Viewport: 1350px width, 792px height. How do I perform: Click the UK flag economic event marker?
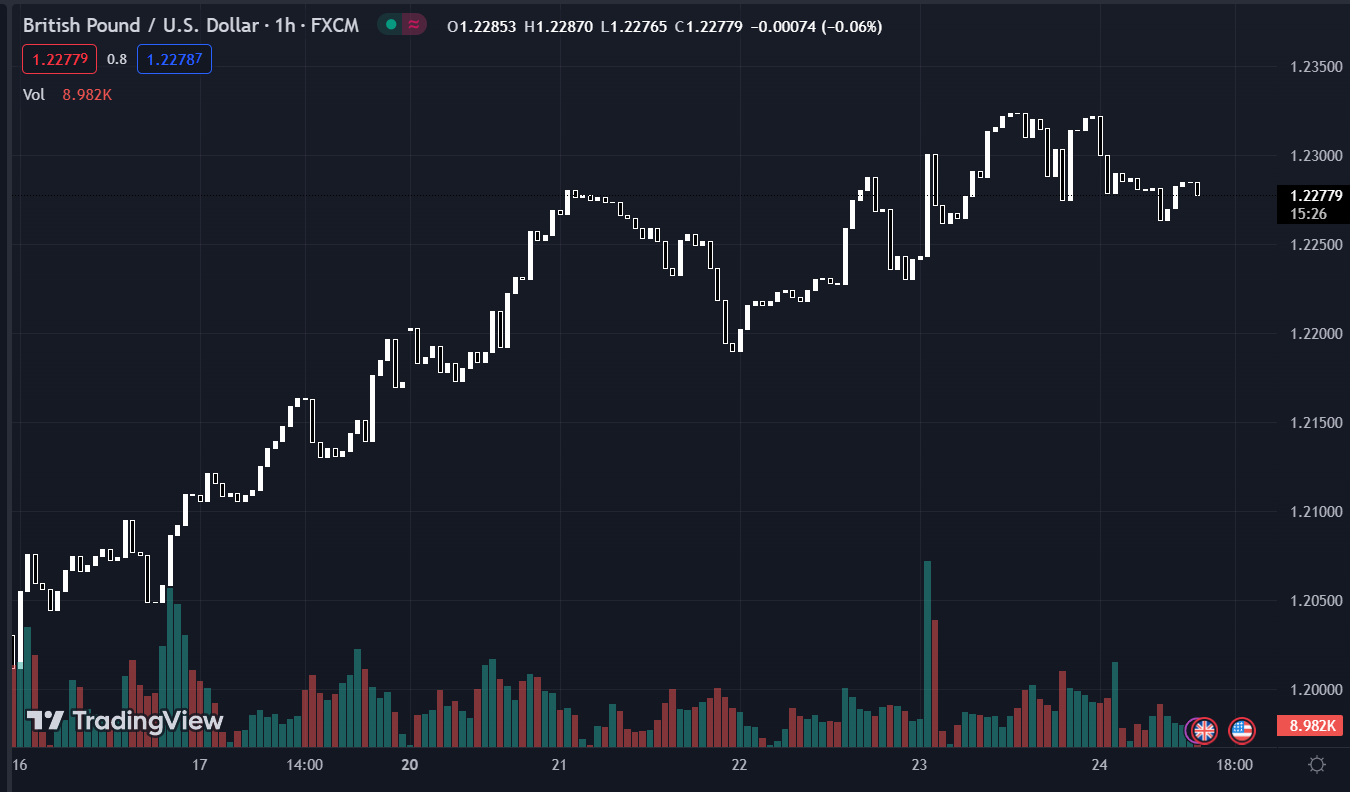coord(1203,731)
